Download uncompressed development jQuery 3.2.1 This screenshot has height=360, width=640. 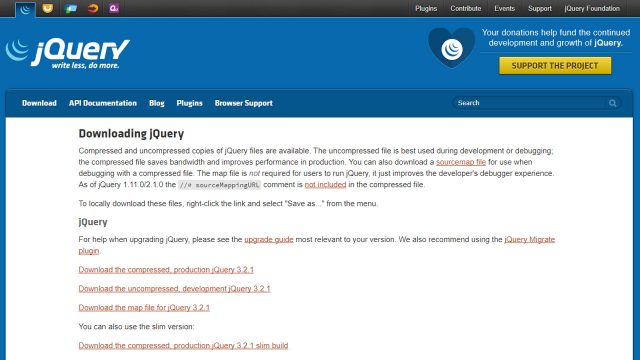click(x=174, y=289)
